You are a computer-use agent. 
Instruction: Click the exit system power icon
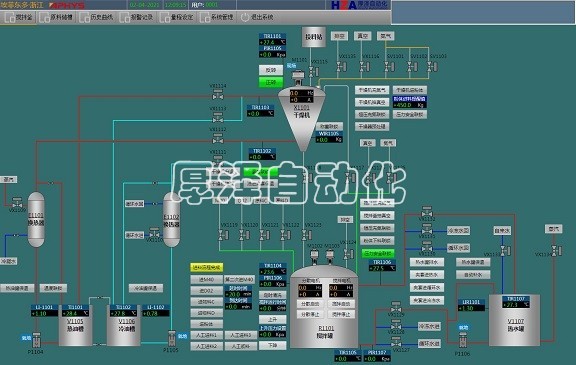coord(245,17)
